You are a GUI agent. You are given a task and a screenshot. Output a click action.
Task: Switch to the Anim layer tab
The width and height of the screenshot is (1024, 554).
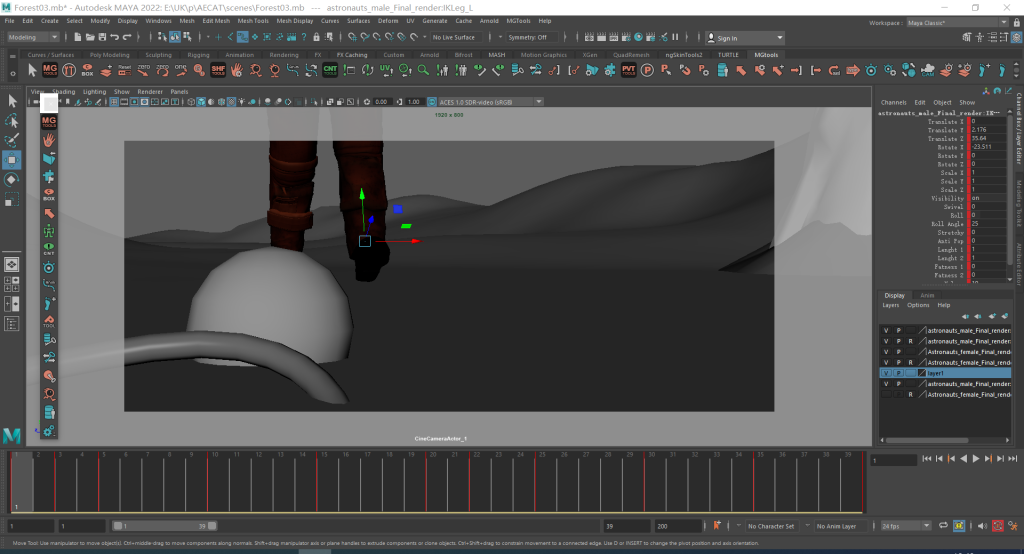tap(927, 295)
